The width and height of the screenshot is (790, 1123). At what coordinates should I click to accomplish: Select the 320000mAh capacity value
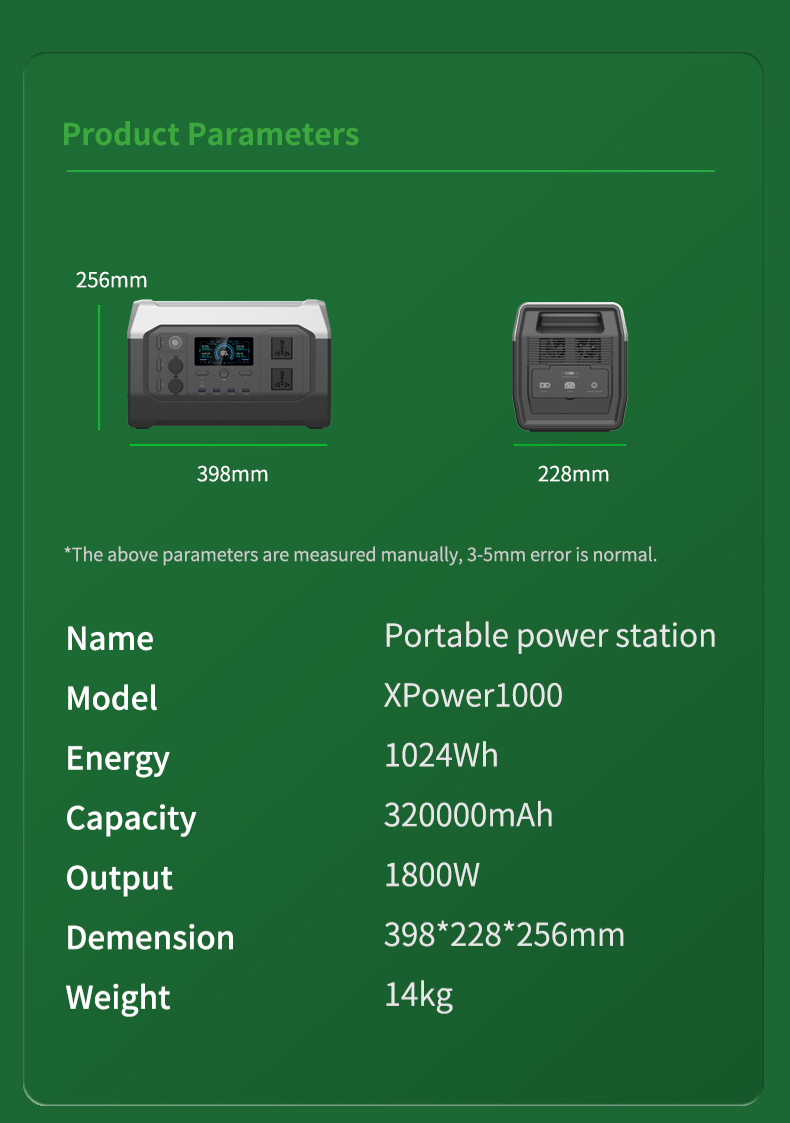[468, 815]
